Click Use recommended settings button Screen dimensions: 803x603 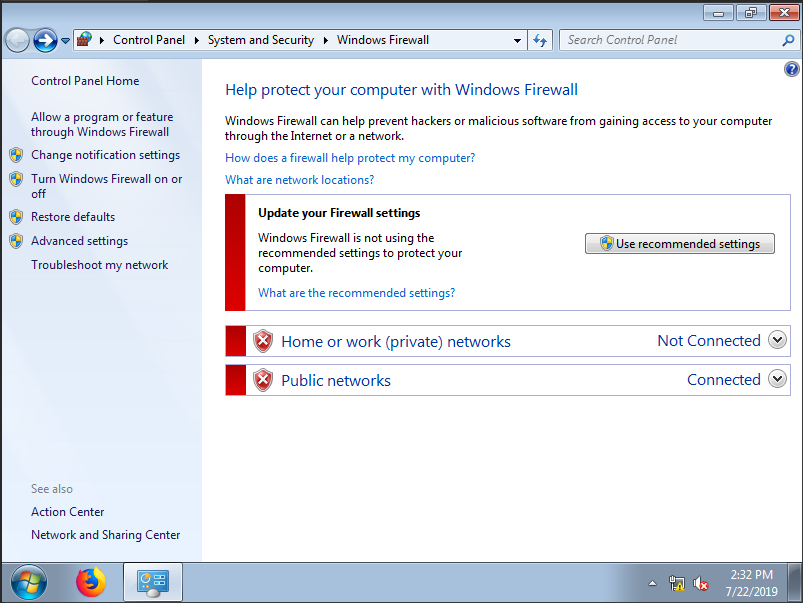pos(680,243)
